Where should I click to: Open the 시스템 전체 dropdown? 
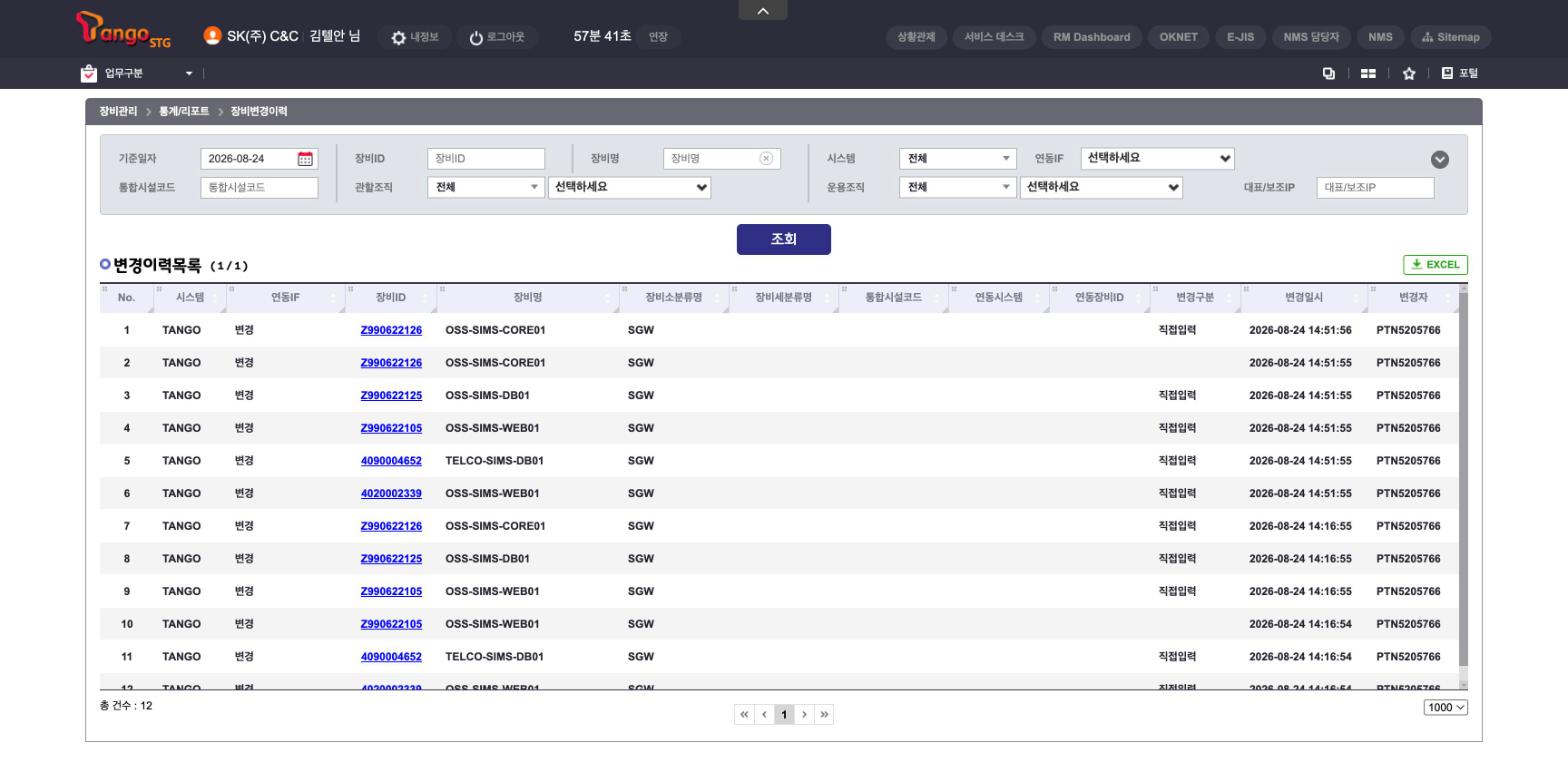(x=958, y=159)
